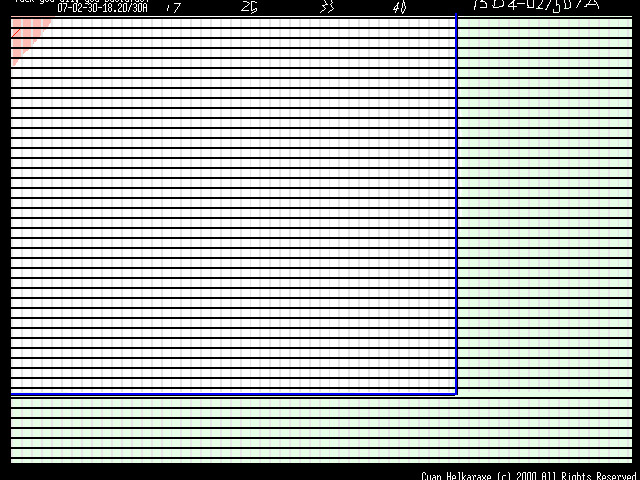
Task: Click the corner where the blue lines meet
Action: [x=457, y=395]
